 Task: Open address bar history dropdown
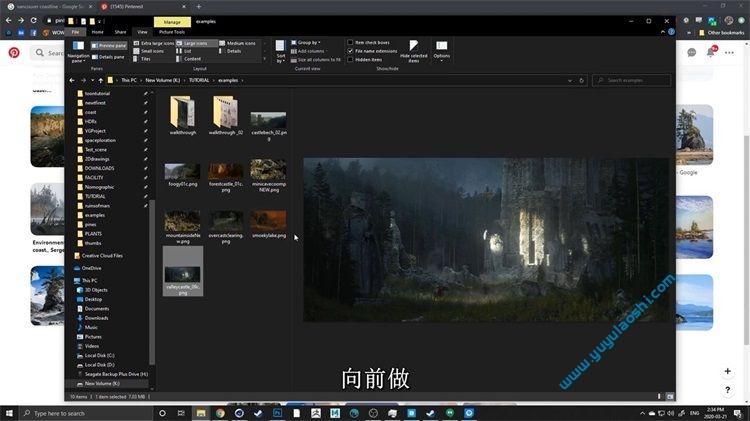[x=570, y=80]
